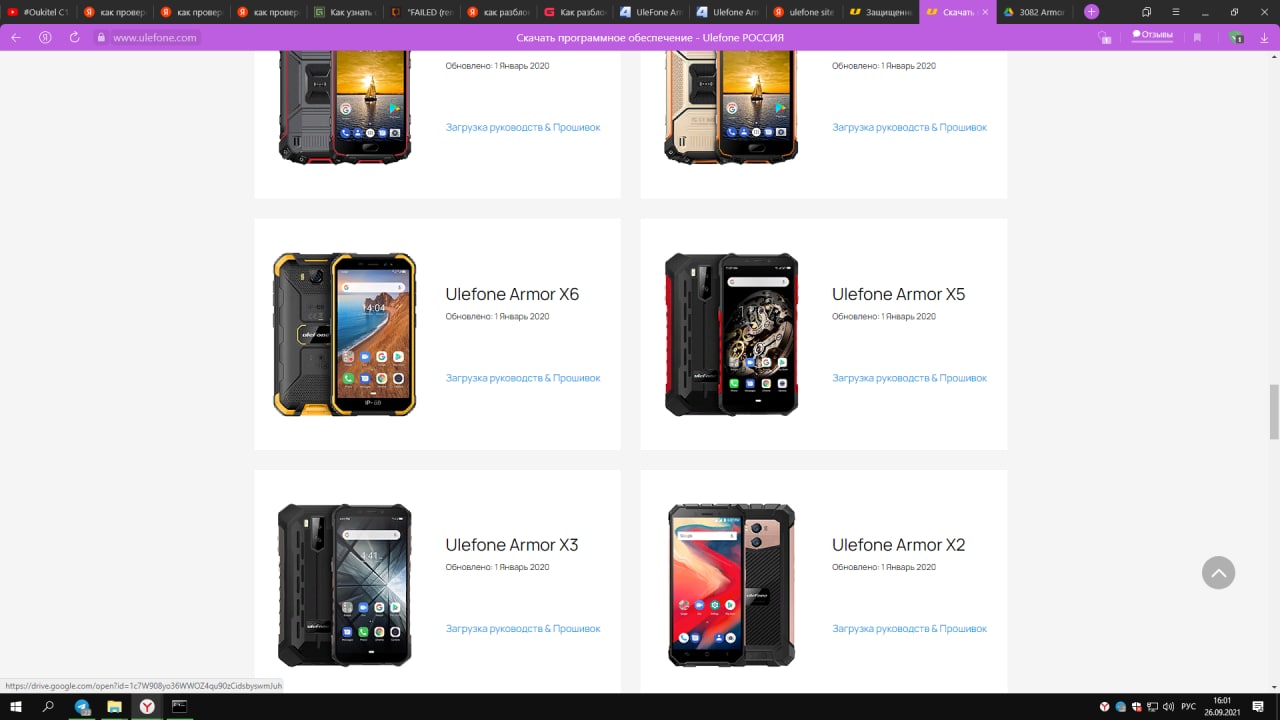
Task: Open Armor X6 manuals and firmware download link
Action: 523,378
